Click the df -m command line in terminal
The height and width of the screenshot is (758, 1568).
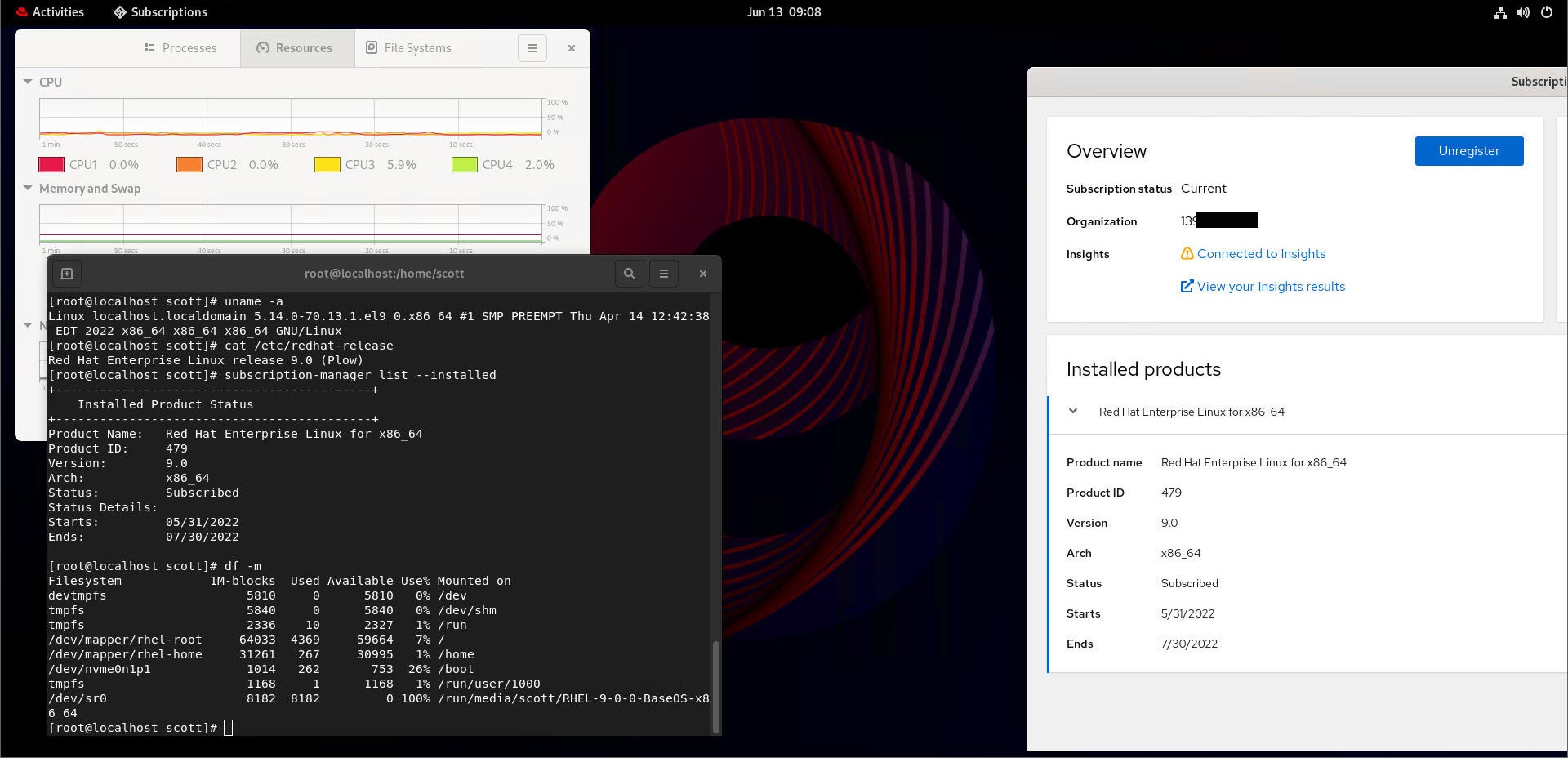pyautogui.click(x=155, y=566)
